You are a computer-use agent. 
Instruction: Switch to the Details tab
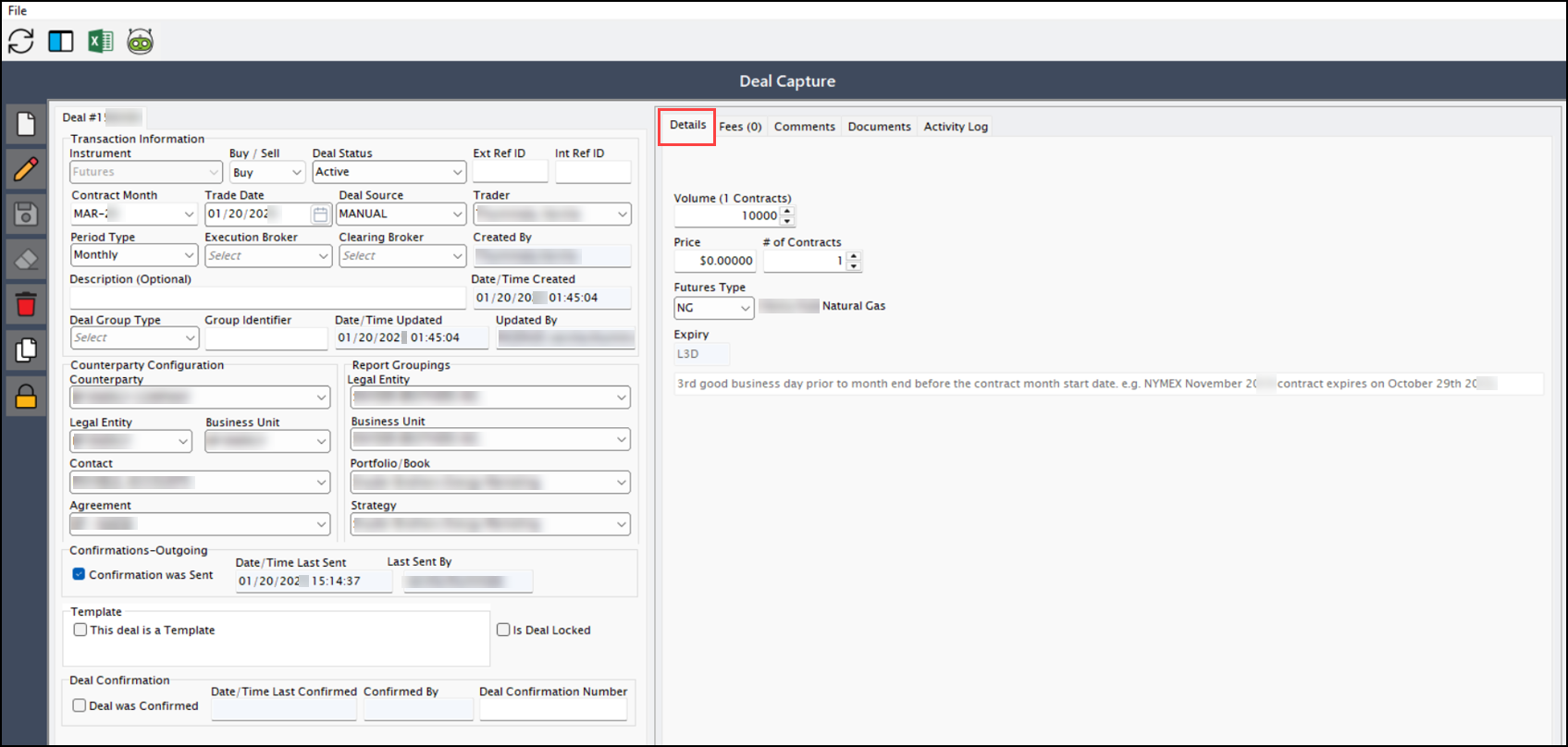[x=687, y=126]
